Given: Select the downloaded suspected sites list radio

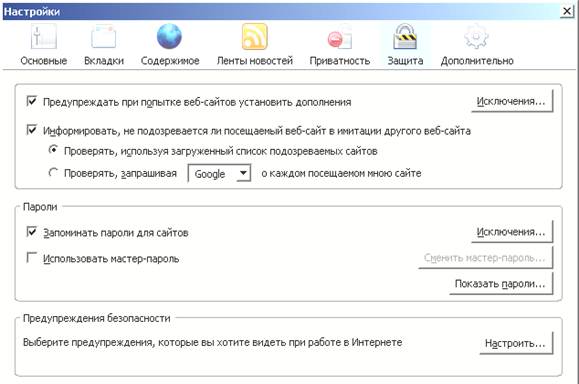Looking at the screenshot, I should tap(54, 150).
